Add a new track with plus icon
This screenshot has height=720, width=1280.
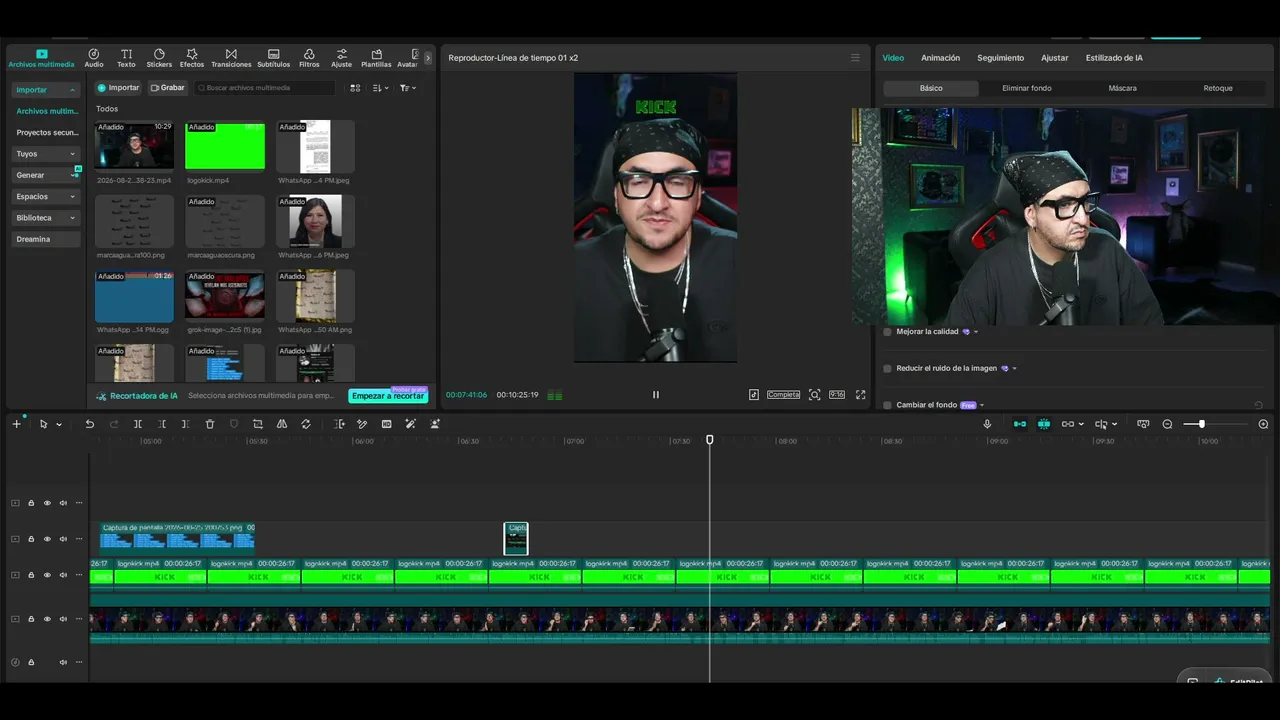pos(16,424)
